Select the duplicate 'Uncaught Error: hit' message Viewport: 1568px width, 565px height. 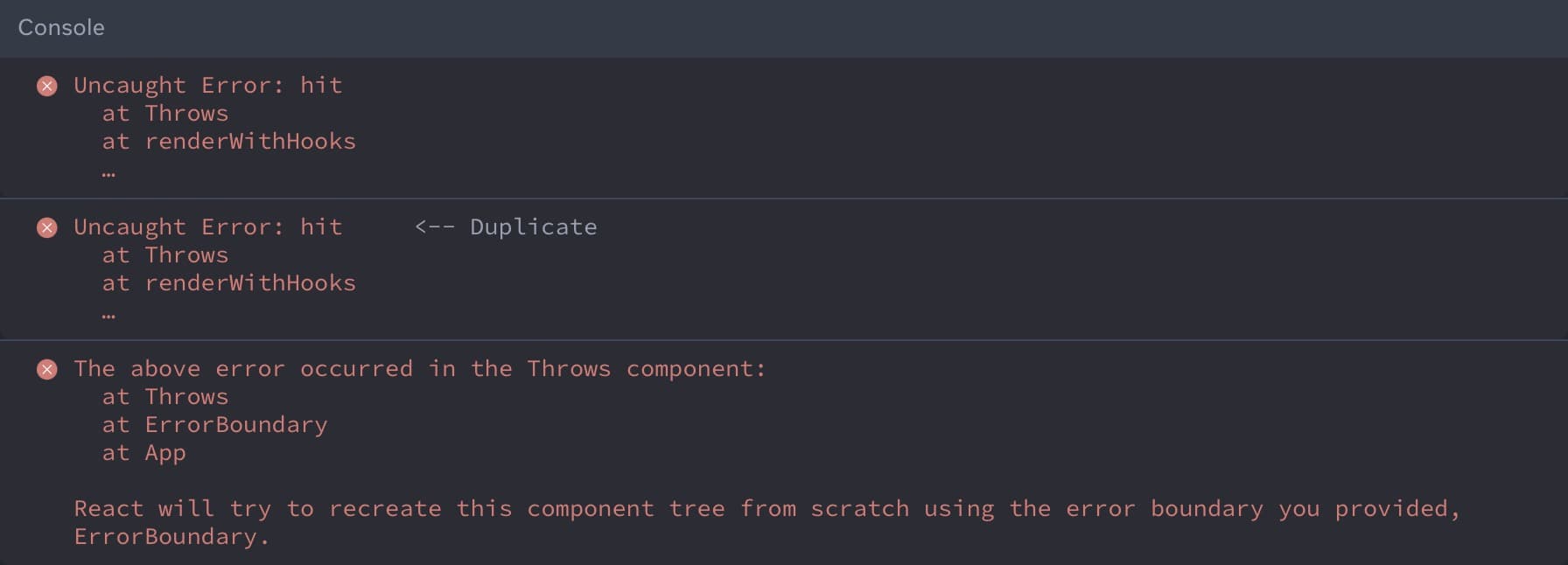[208, 227]
